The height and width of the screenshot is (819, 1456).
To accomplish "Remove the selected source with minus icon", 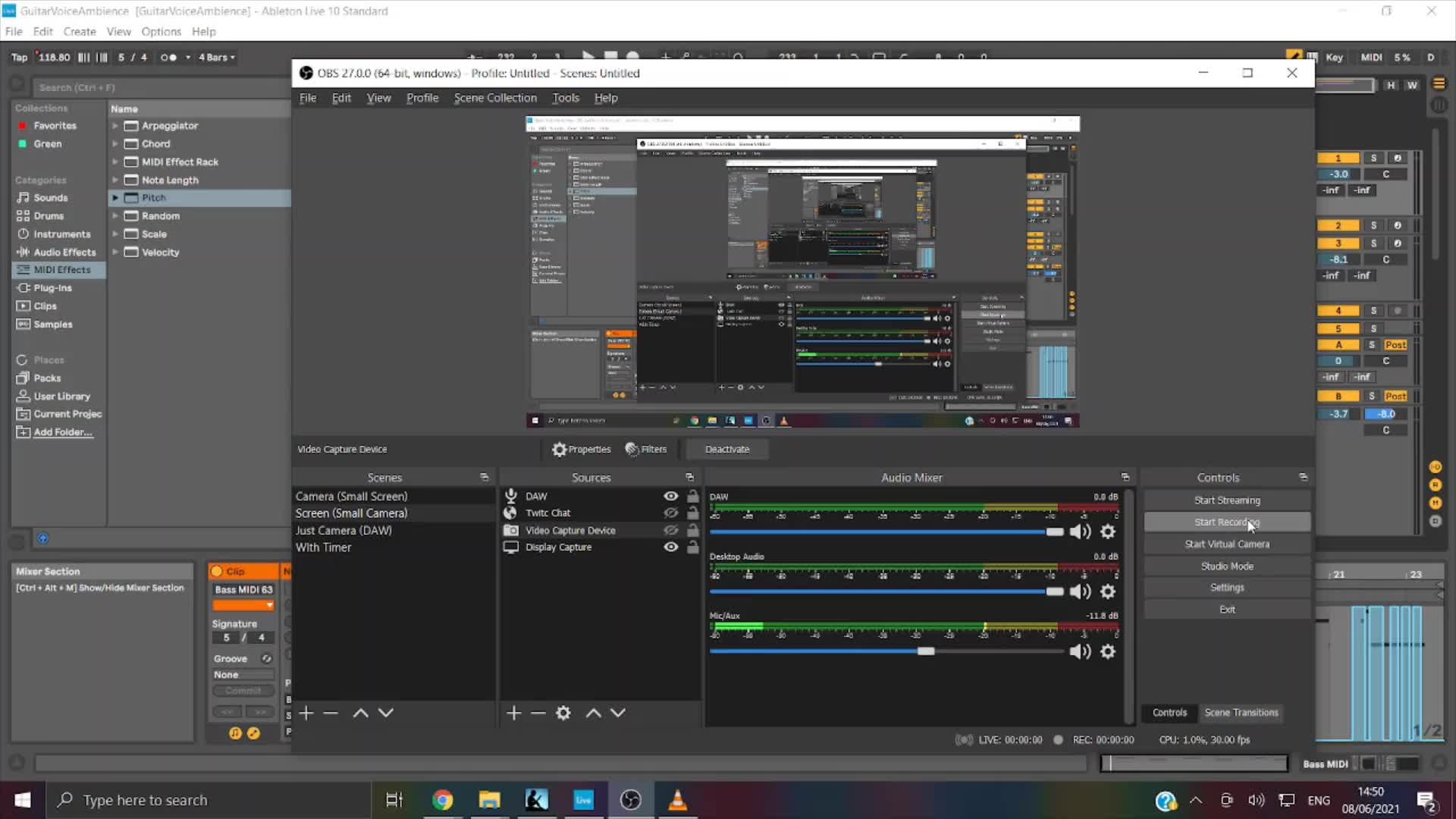I will [538, 713].
